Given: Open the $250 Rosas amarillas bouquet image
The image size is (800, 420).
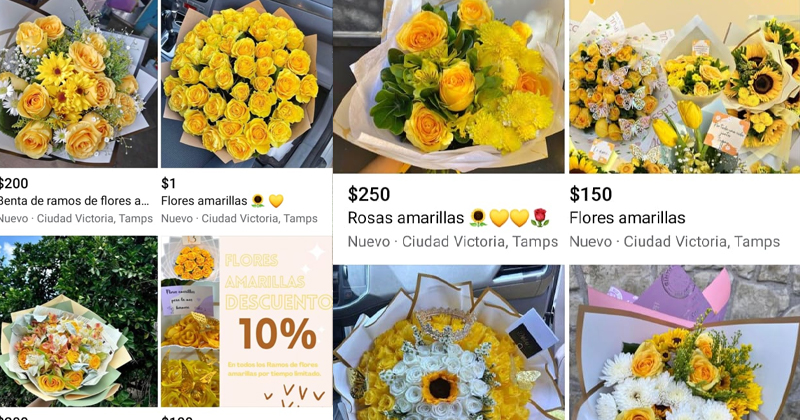Looking at the screenshot, I should point(448,86).
